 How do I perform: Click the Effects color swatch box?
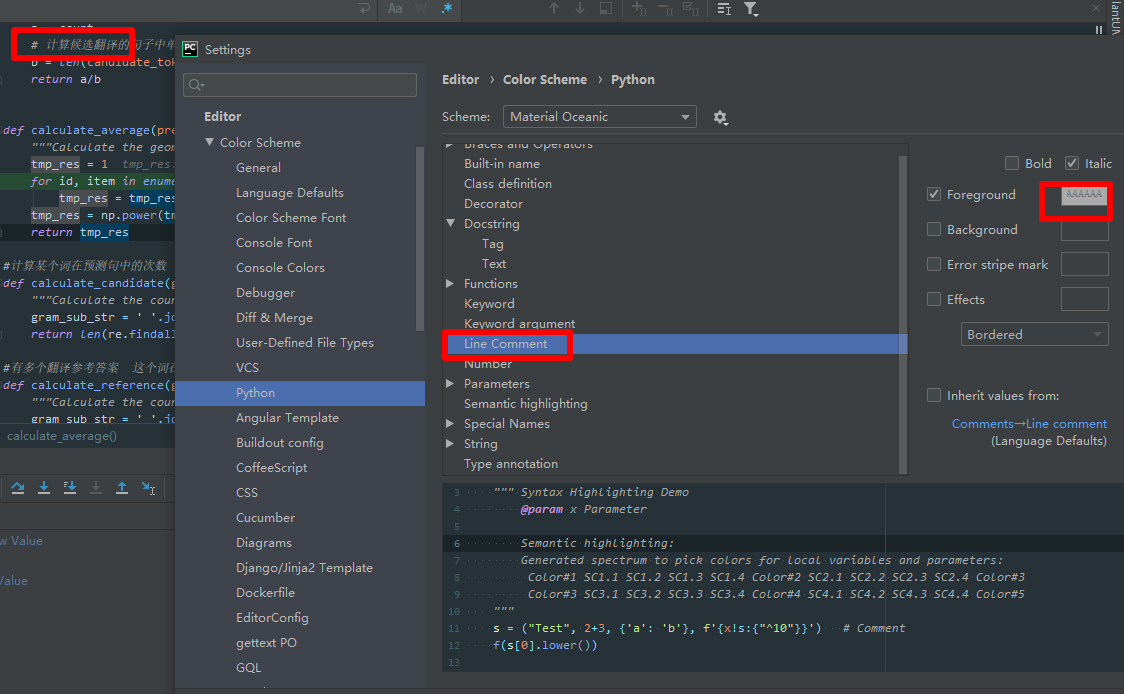click(1084, 299)
